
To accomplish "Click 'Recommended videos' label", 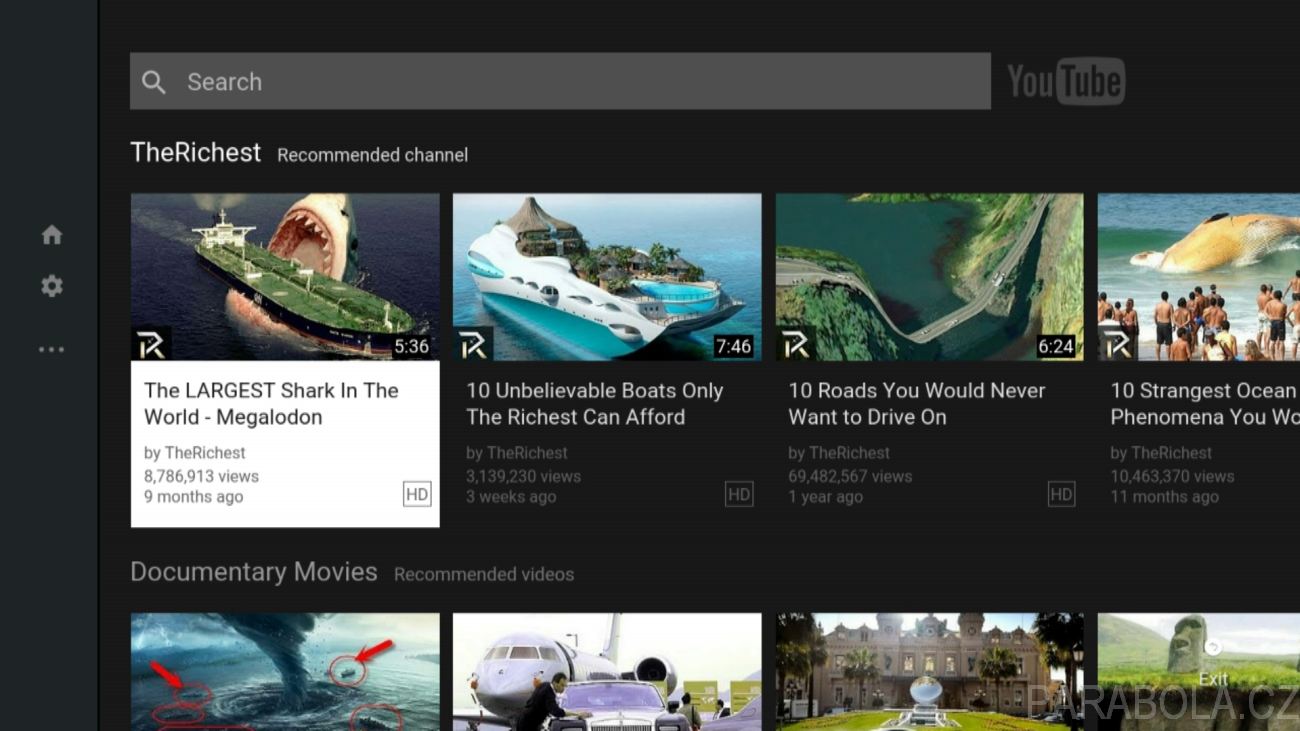I will [484, 574].
